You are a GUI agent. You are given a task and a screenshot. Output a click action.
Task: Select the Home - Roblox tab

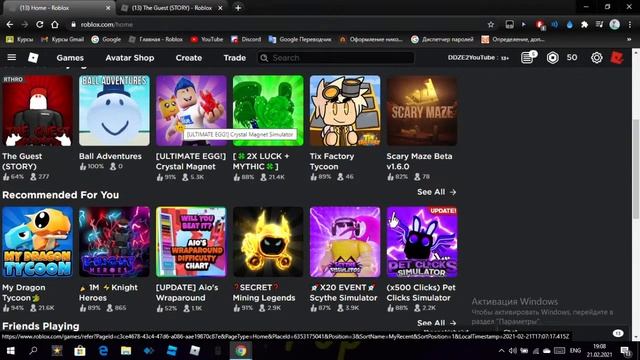[60, 8]
